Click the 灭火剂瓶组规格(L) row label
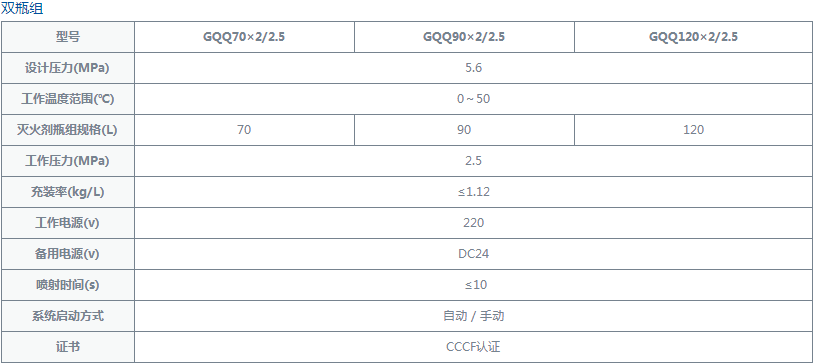This screenshot has height=364, width=815. (68, 130)
